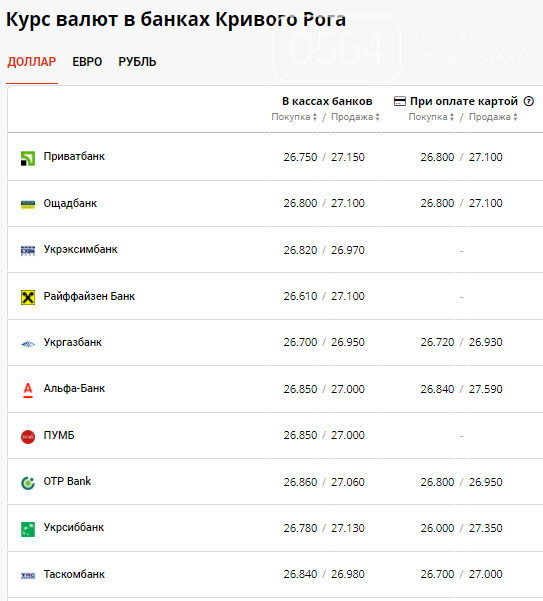Sort card payment Покупка column
Viewport: 543px width, 601px height.
(431, 117)
